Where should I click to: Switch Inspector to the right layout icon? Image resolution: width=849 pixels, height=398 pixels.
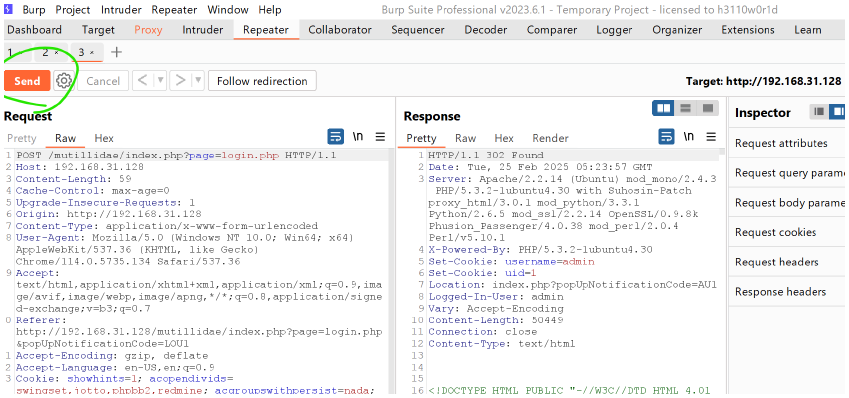(838, 112)
